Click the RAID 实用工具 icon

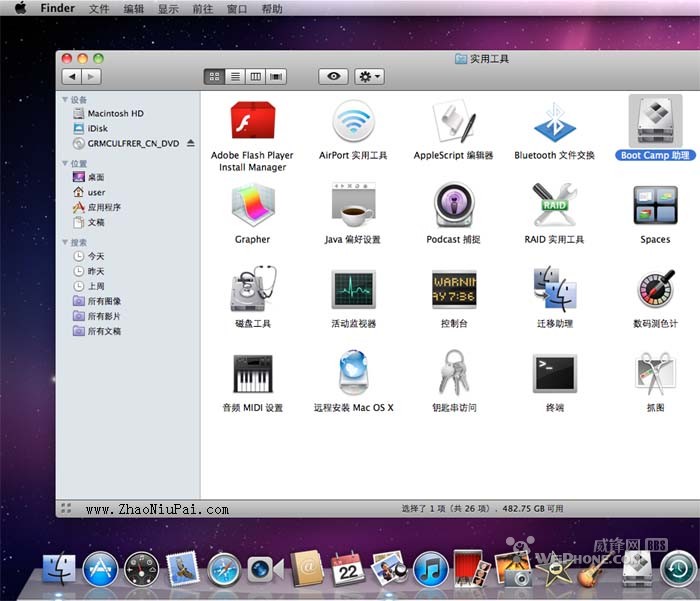click(554, 206)
